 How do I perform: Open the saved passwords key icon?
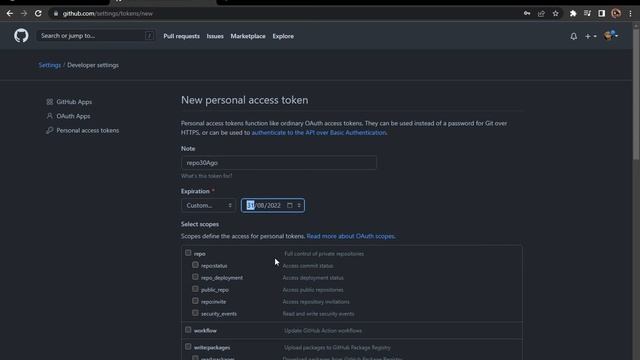pyautogui.click(x=527, y=13)
